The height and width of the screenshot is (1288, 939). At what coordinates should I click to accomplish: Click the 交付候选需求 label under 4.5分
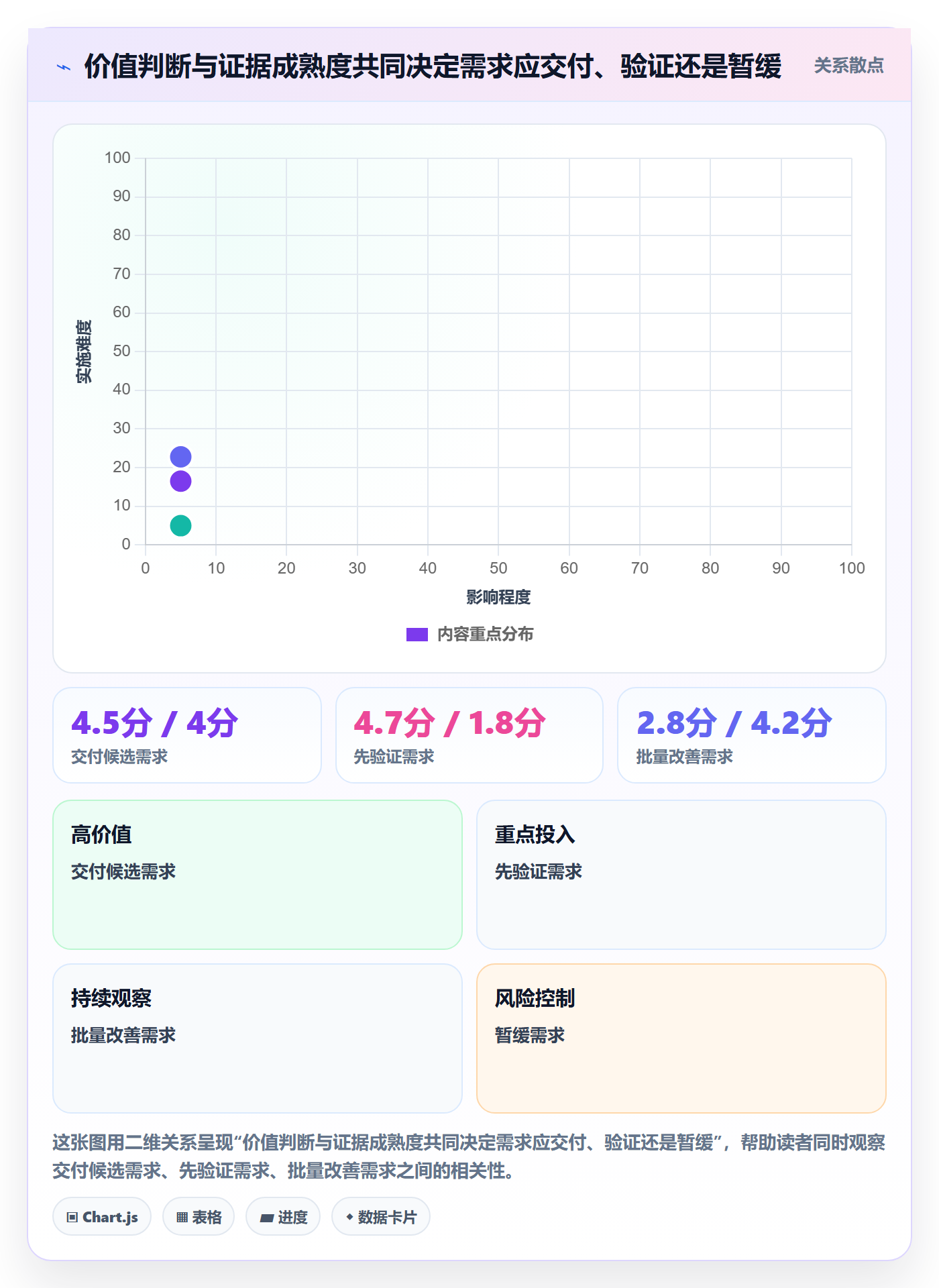[119, 757]
